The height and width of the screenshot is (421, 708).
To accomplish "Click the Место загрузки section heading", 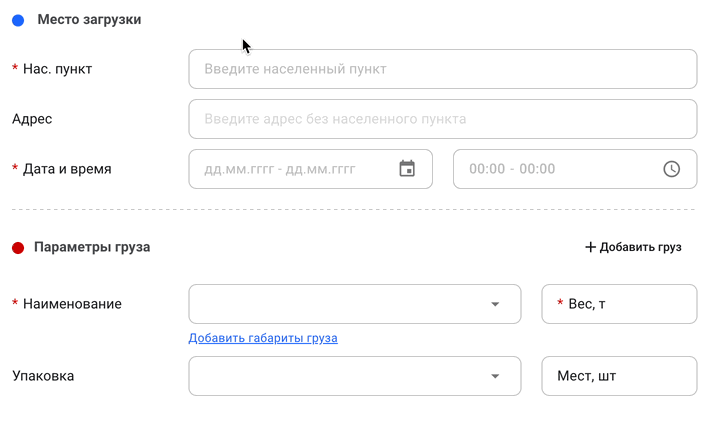I will pyautogui.click(x=89, y=20).
